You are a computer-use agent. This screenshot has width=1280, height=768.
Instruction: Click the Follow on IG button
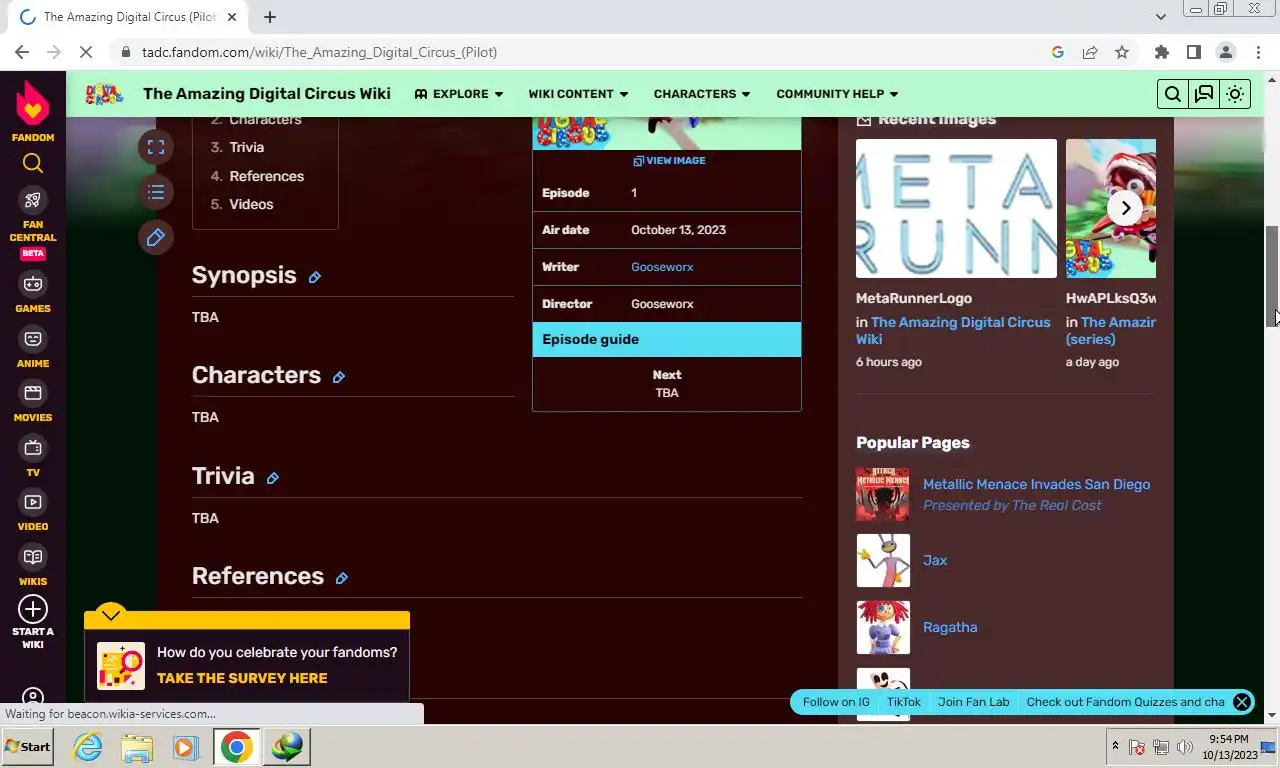coord(836,702)
